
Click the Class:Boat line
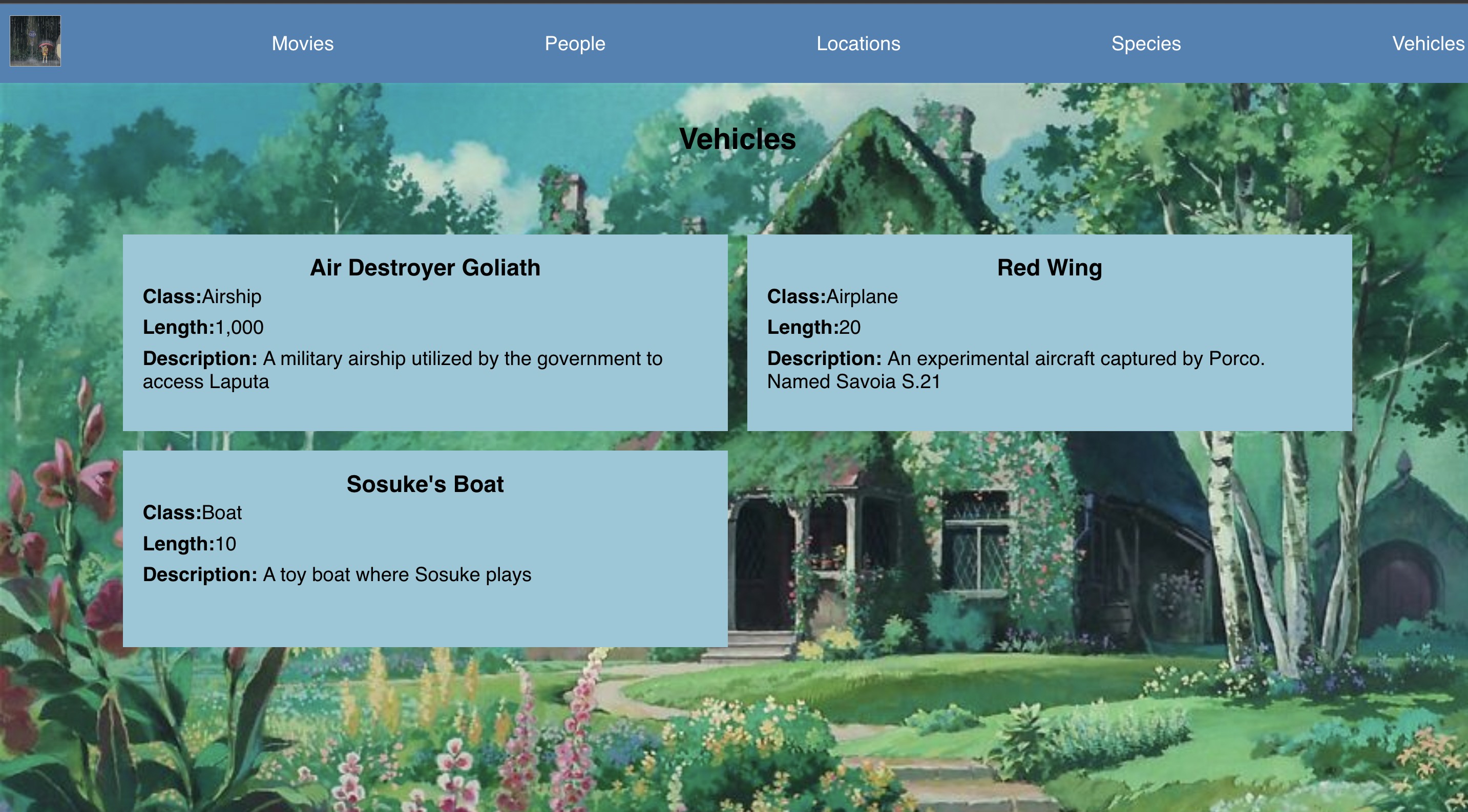(x=192, y=512)
